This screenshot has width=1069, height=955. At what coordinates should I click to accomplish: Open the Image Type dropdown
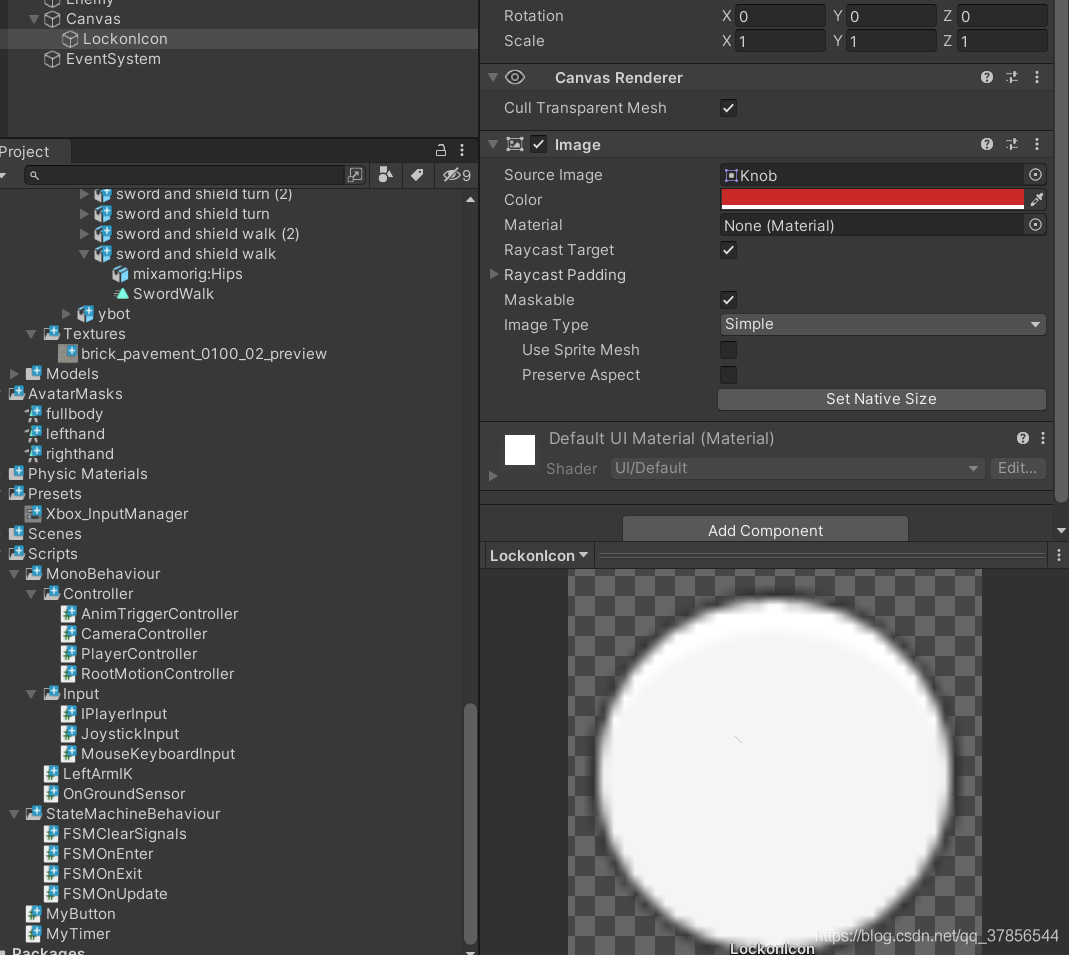(883, 324)
